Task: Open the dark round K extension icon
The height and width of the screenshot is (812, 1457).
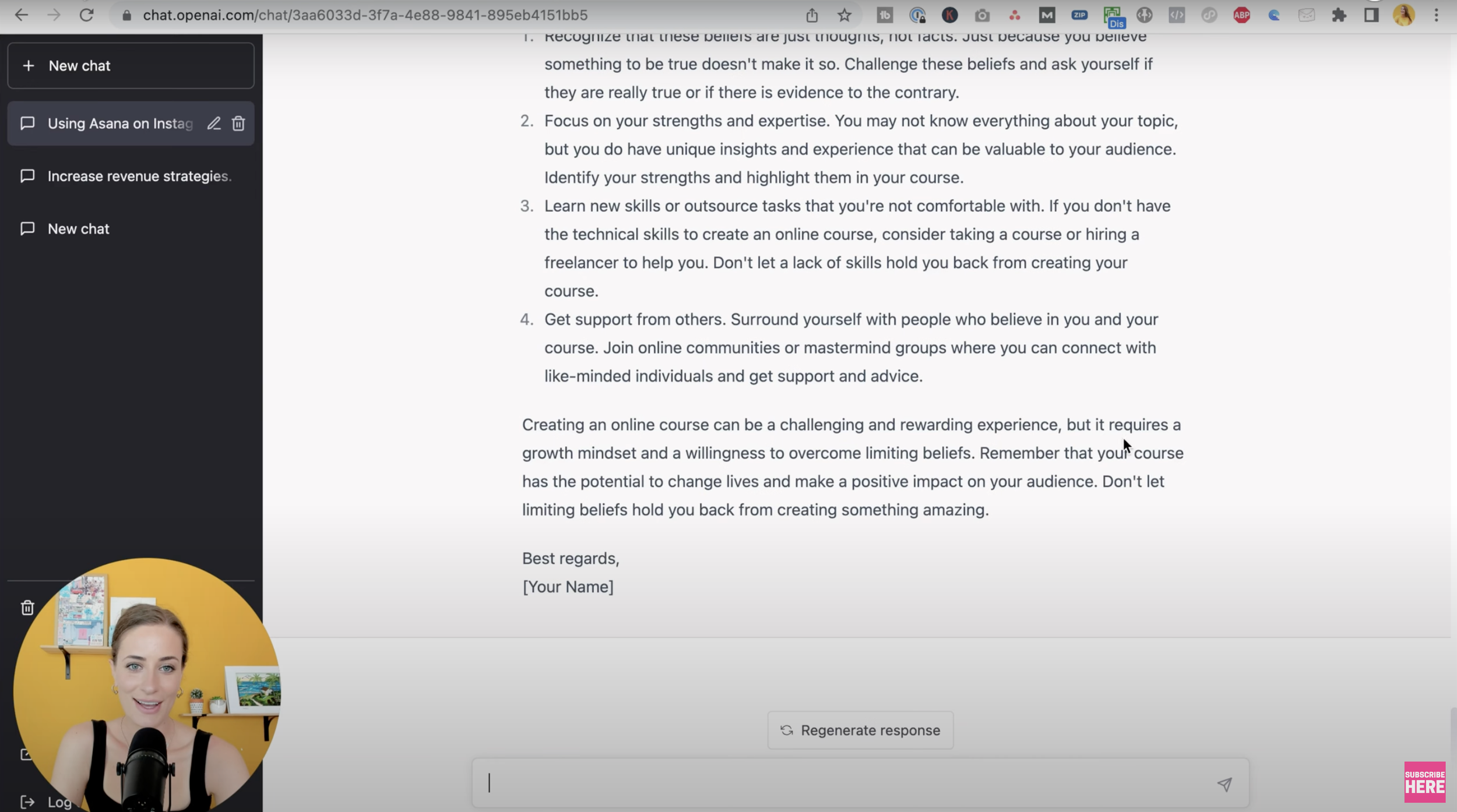Action: point(950,15)
